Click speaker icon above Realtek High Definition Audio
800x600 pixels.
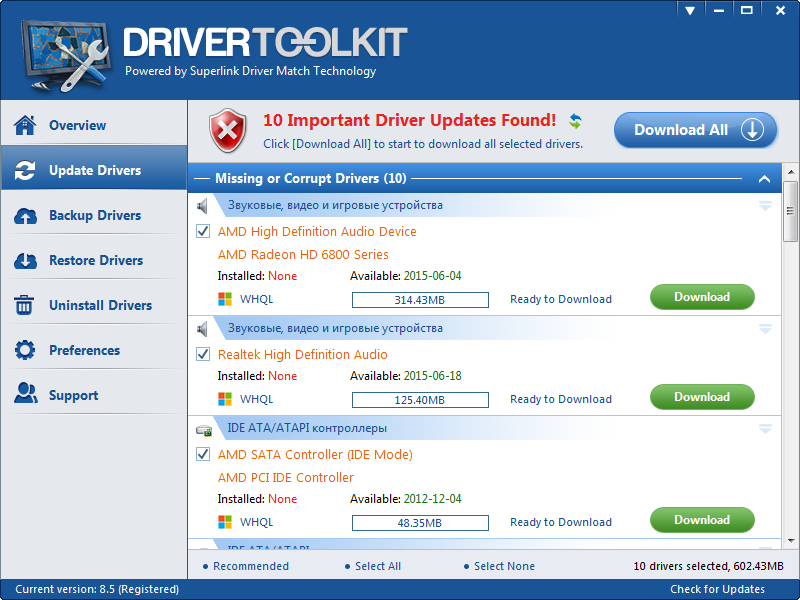203,329
